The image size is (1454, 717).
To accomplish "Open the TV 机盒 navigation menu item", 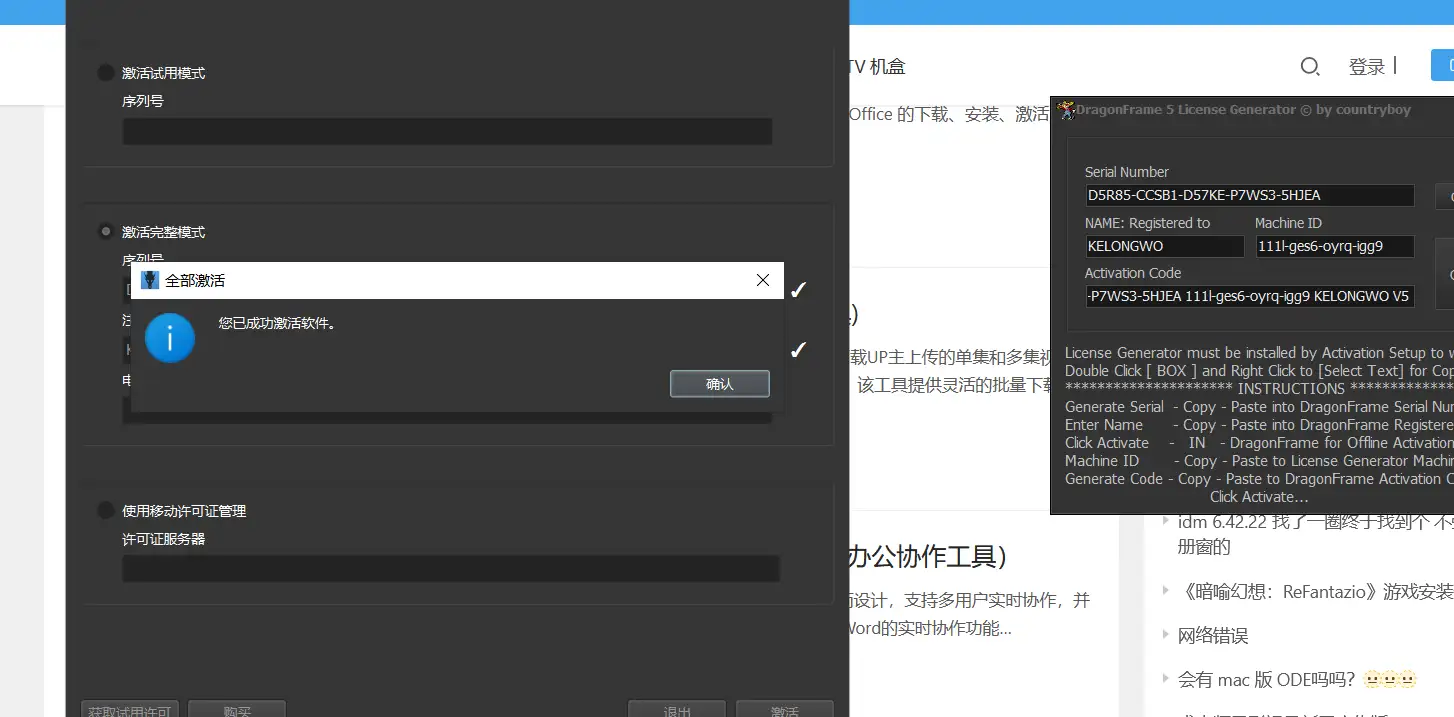I will pos(876,67).
